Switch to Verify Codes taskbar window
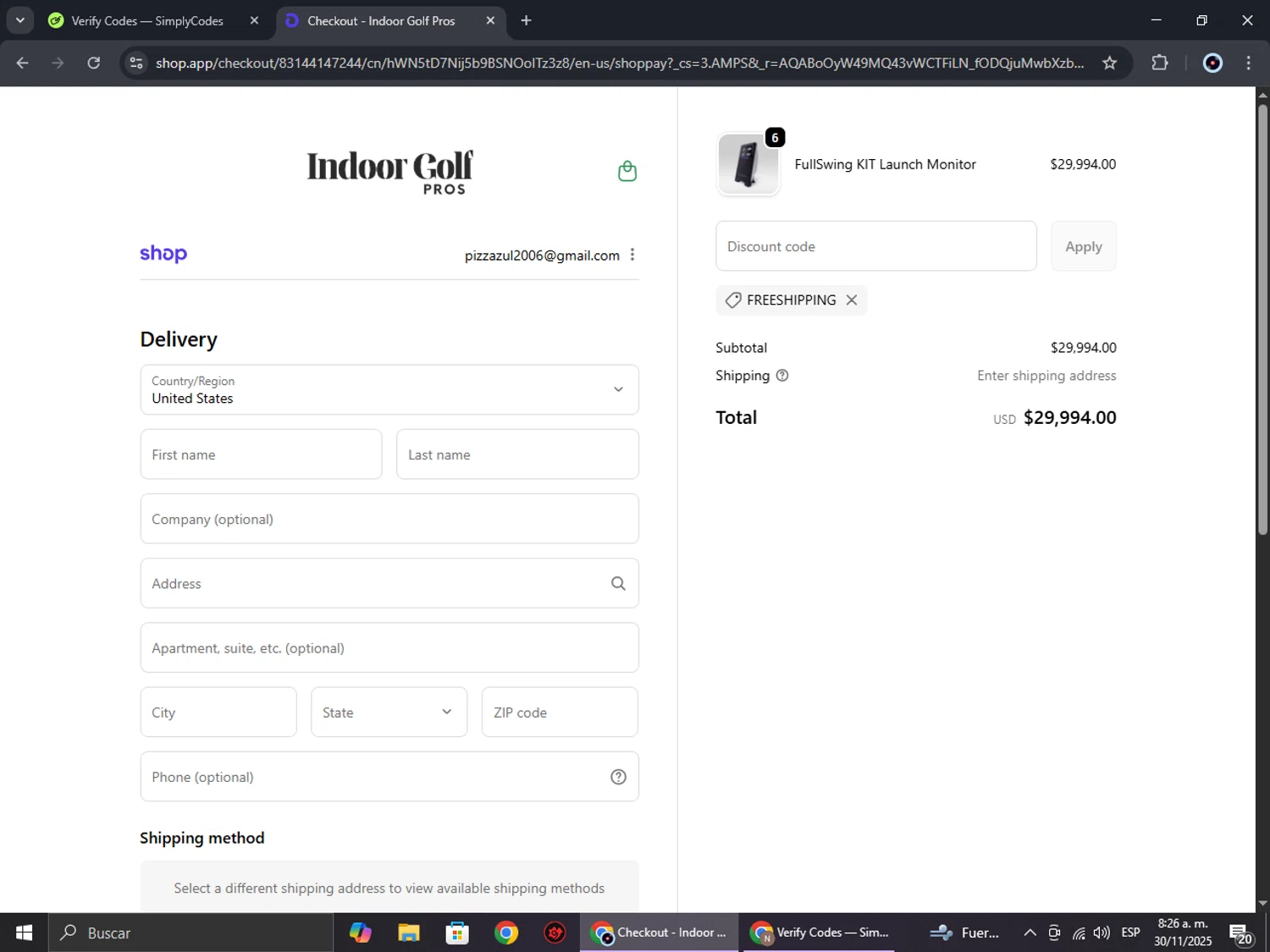The image size is (1270, 952). pos(820,933)
